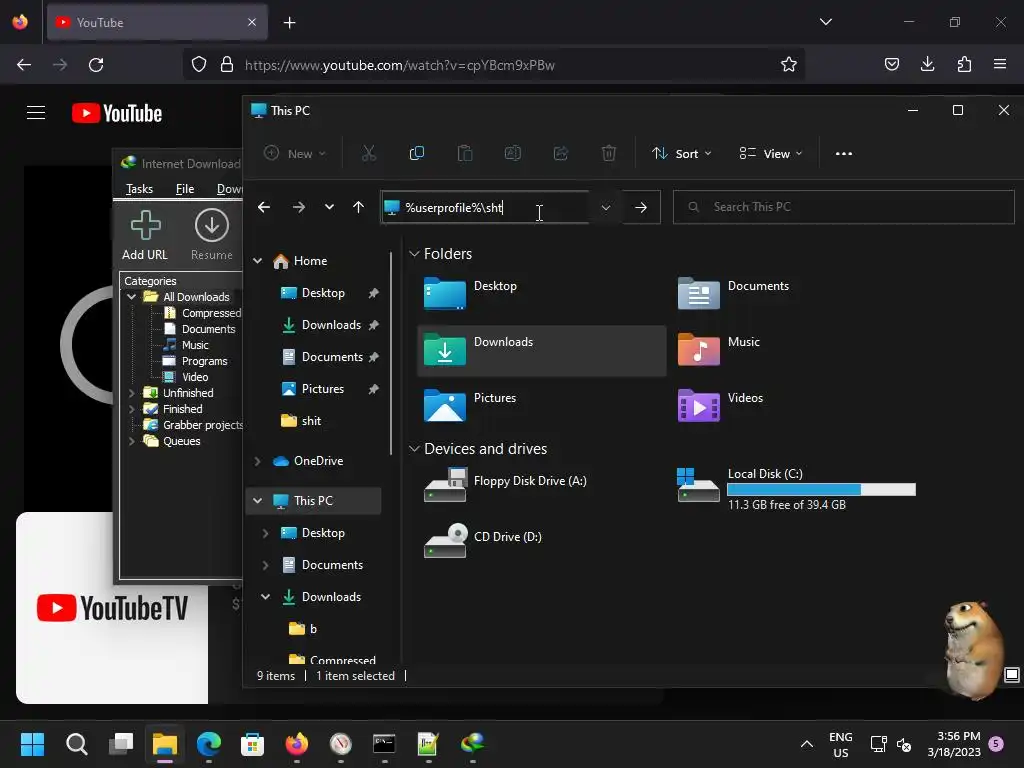
Task: Open Microsoft Store from taskbar
Action: (252, 744)
